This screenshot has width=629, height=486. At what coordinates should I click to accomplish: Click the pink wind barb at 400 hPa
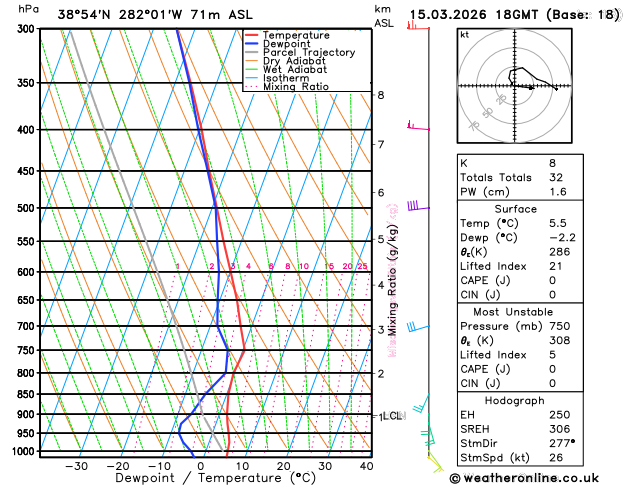(418, 126)
